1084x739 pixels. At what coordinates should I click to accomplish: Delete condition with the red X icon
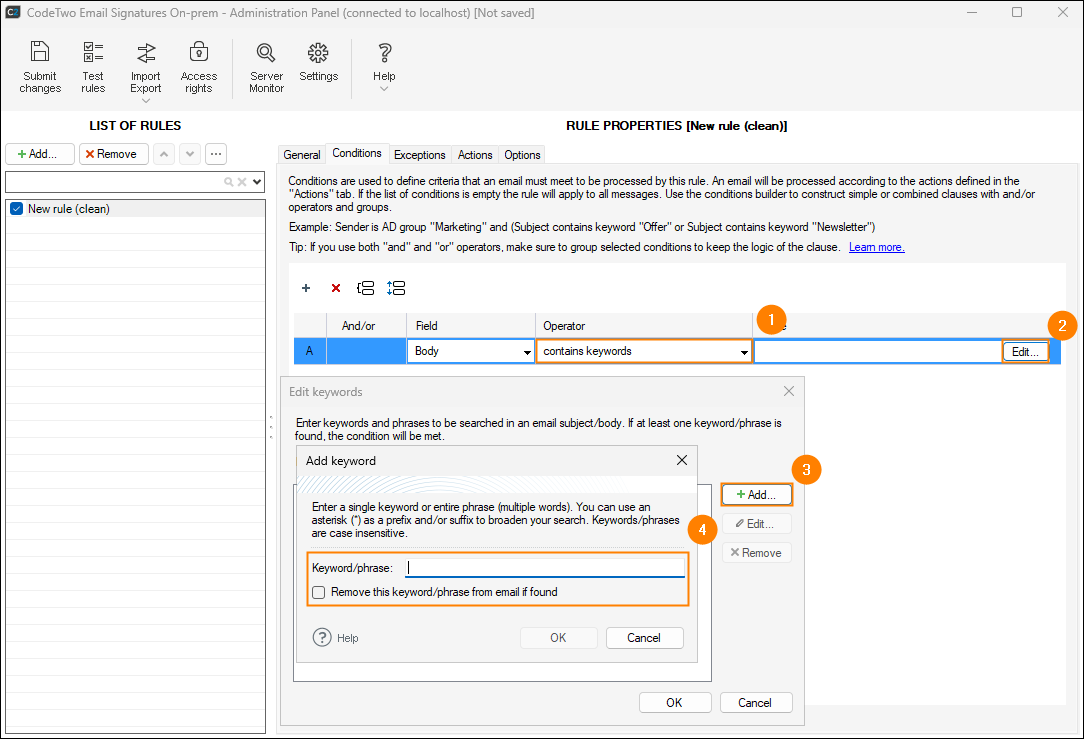pos(336,288)
